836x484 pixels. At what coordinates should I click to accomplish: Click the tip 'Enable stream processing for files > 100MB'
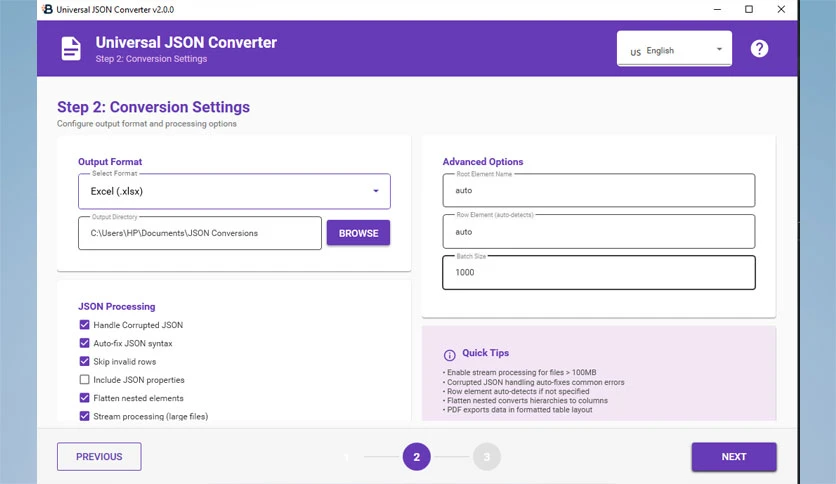click(519, 372)
